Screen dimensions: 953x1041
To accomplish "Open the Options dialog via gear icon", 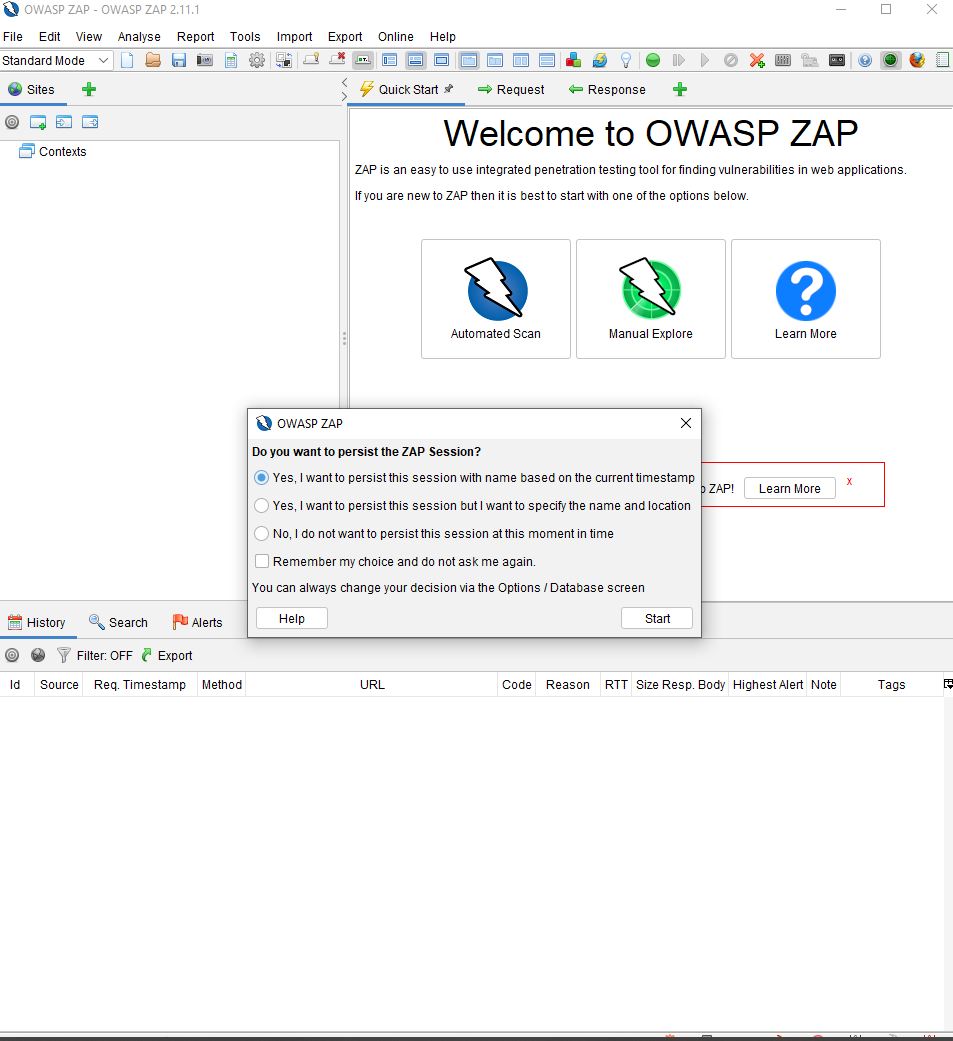I will point(257,60).
